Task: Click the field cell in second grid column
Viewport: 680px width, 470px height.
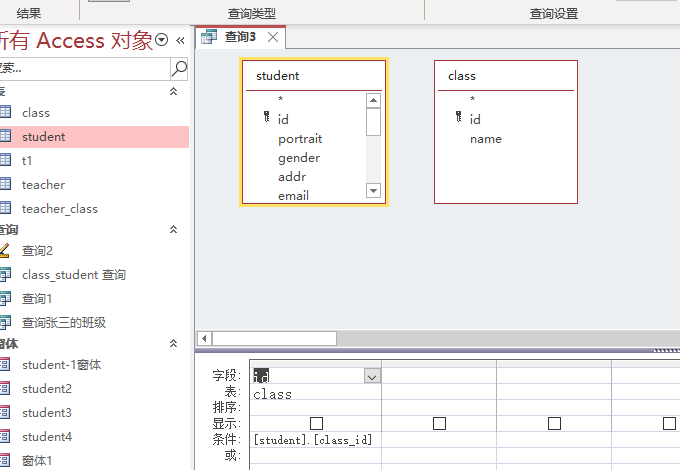Action: point(439,375)
